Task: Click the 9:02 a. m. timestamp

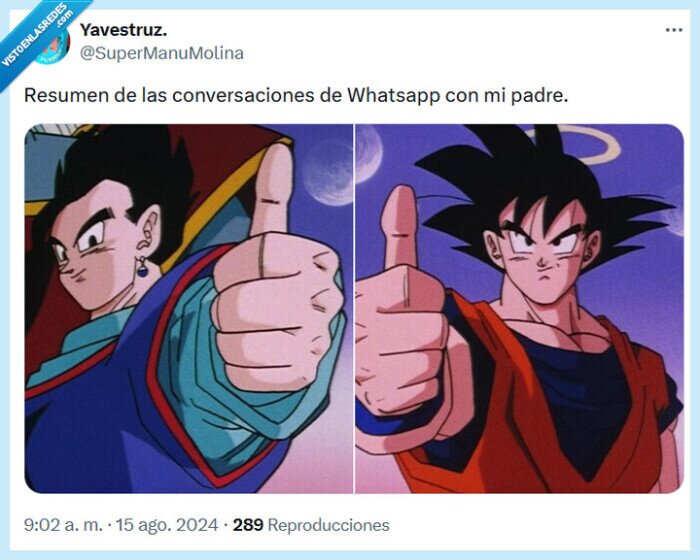Action: click(63, 525)
